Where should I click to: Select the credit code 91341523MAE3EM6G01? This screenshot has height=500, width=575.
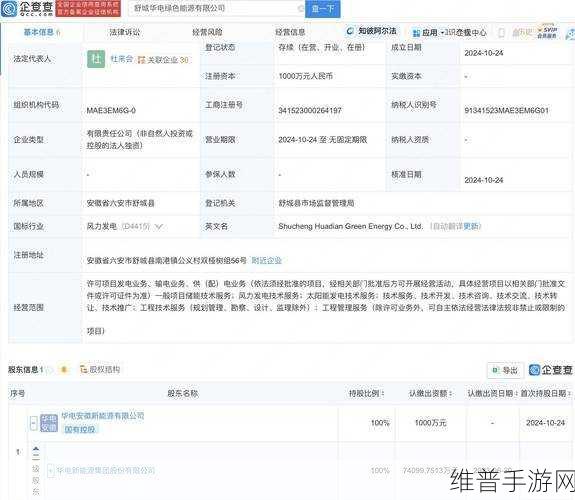506,110
